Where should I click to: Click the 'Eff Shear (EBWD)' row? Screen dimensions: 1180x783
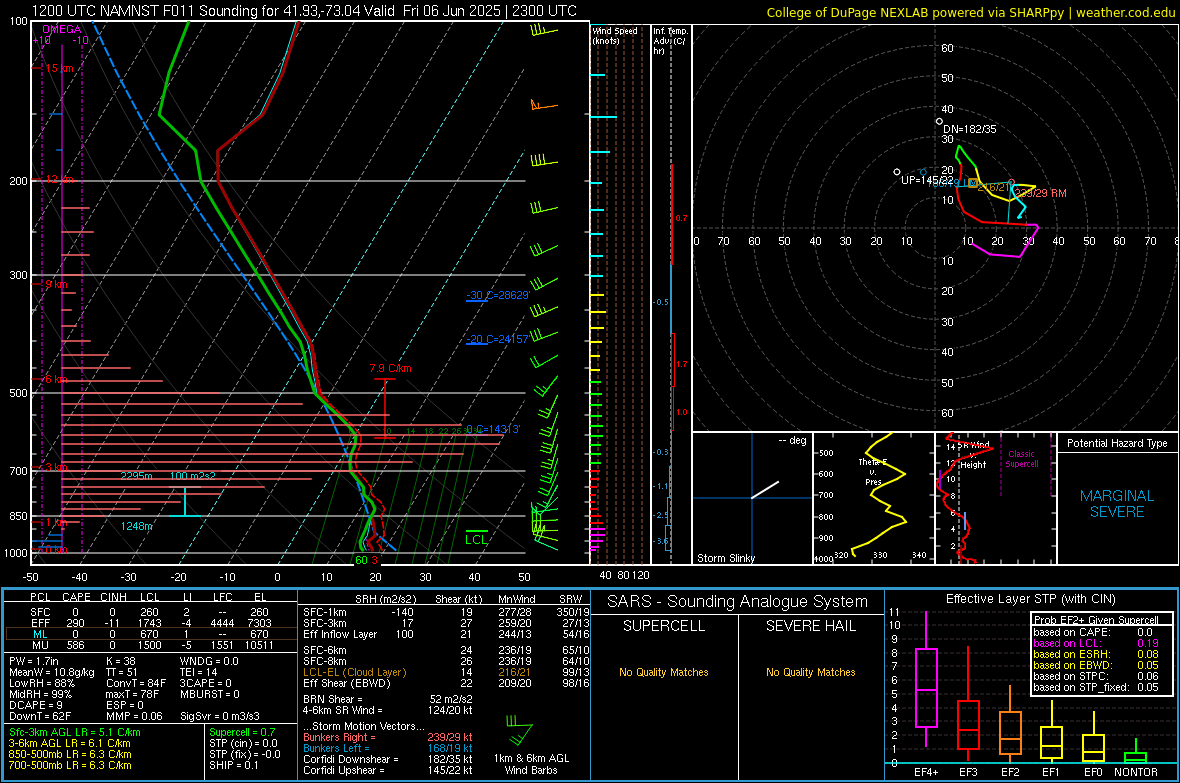pos(446,683)
